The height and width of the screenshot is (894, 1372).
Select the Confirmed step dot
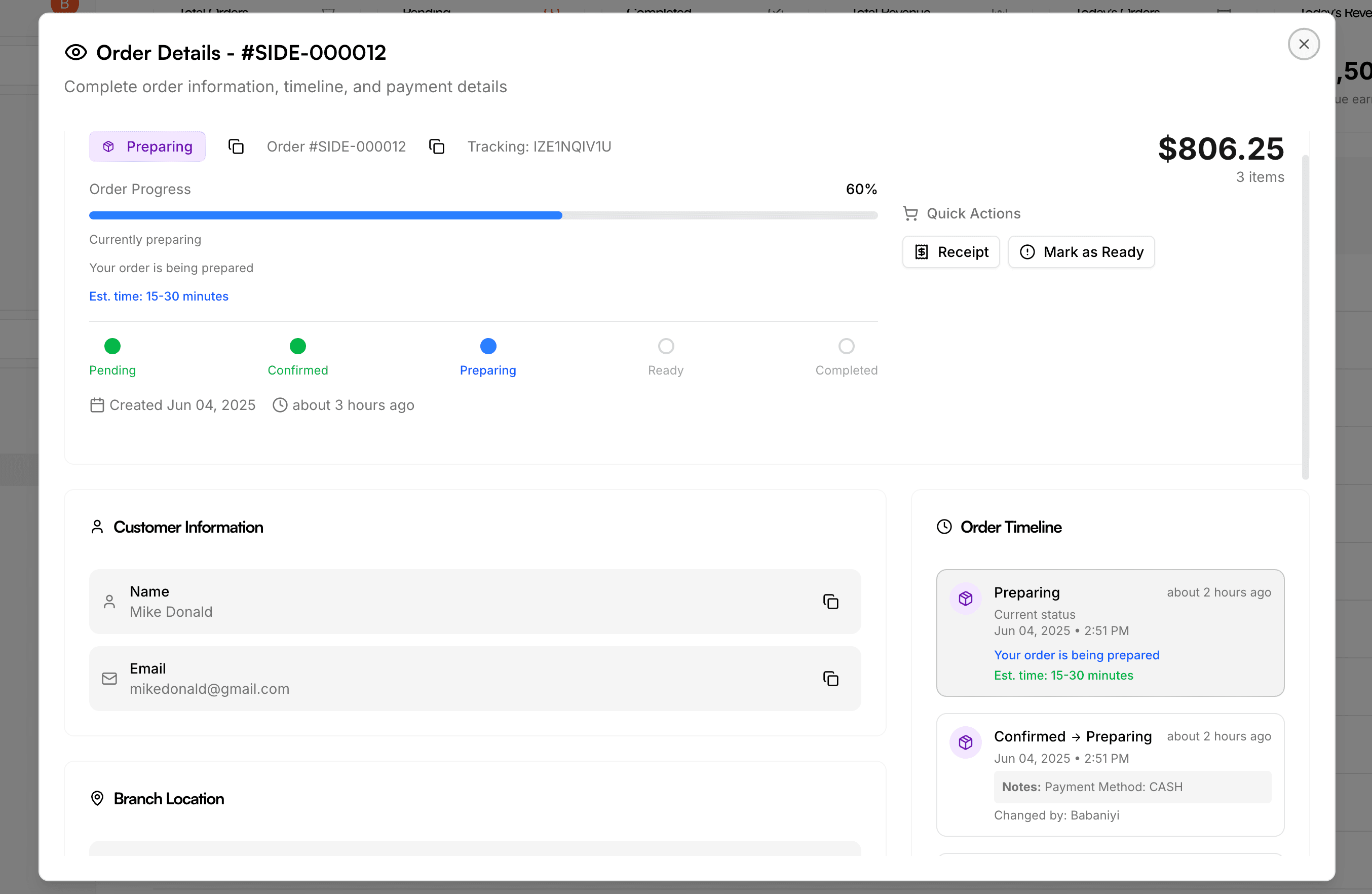[297, 346]
